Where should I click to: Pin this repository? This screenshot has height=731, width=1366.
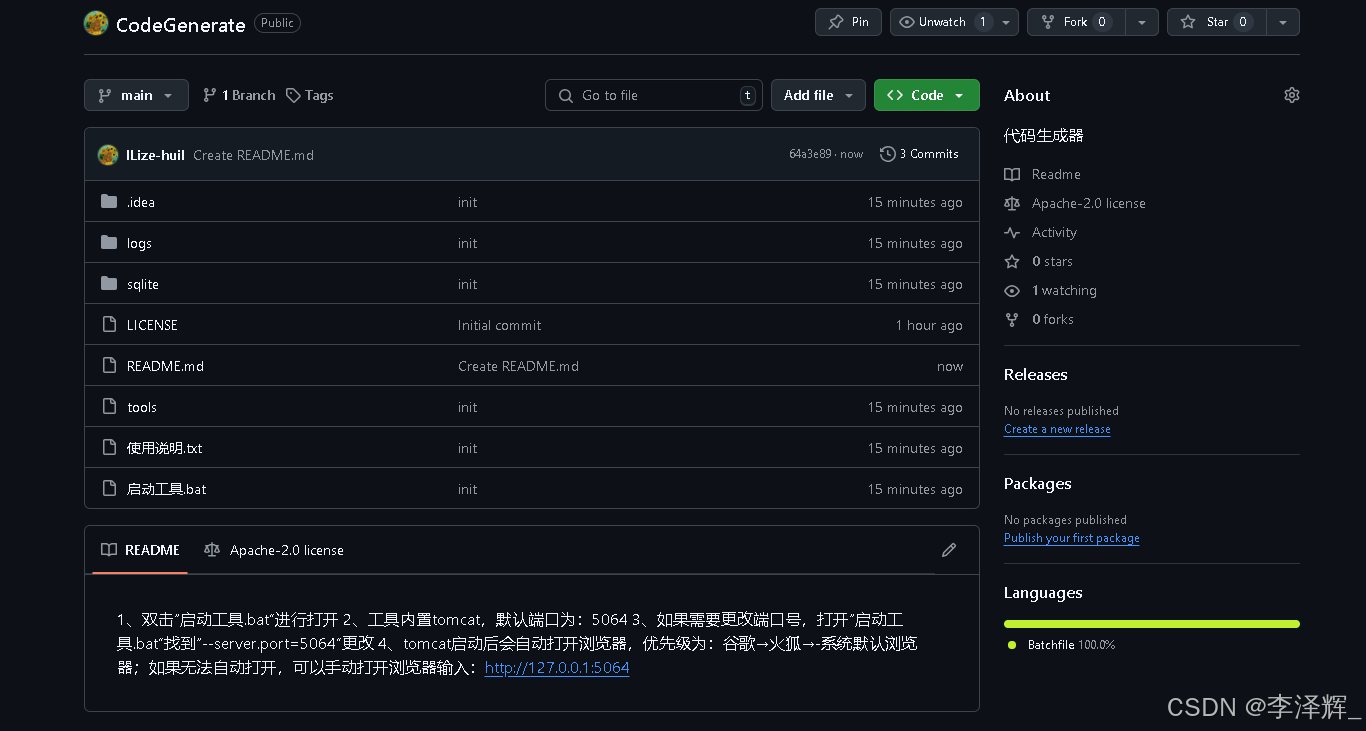847,21
